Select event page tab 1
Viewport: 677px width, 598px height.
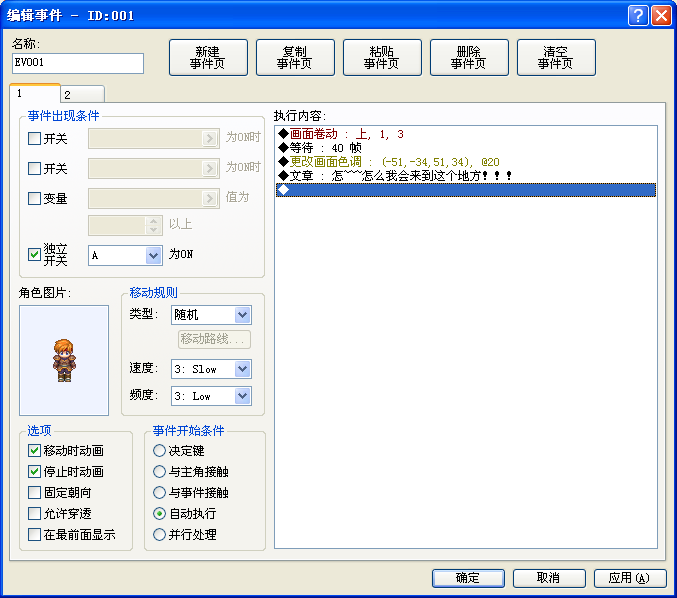coord(35,93)
